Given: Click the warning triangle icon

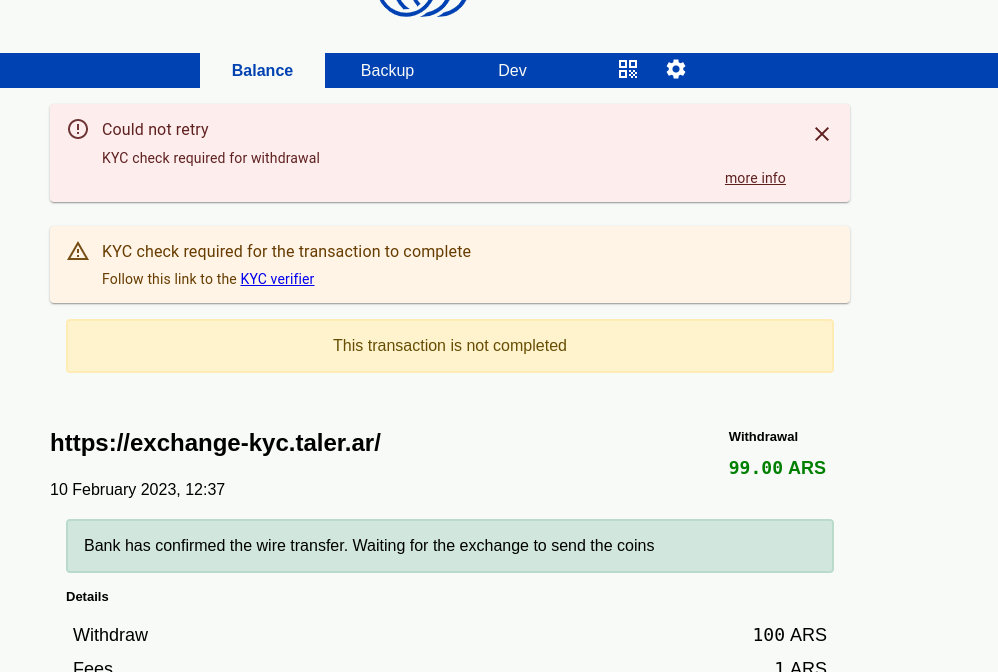Looking at the screenshot, I should tap(78, 251).
